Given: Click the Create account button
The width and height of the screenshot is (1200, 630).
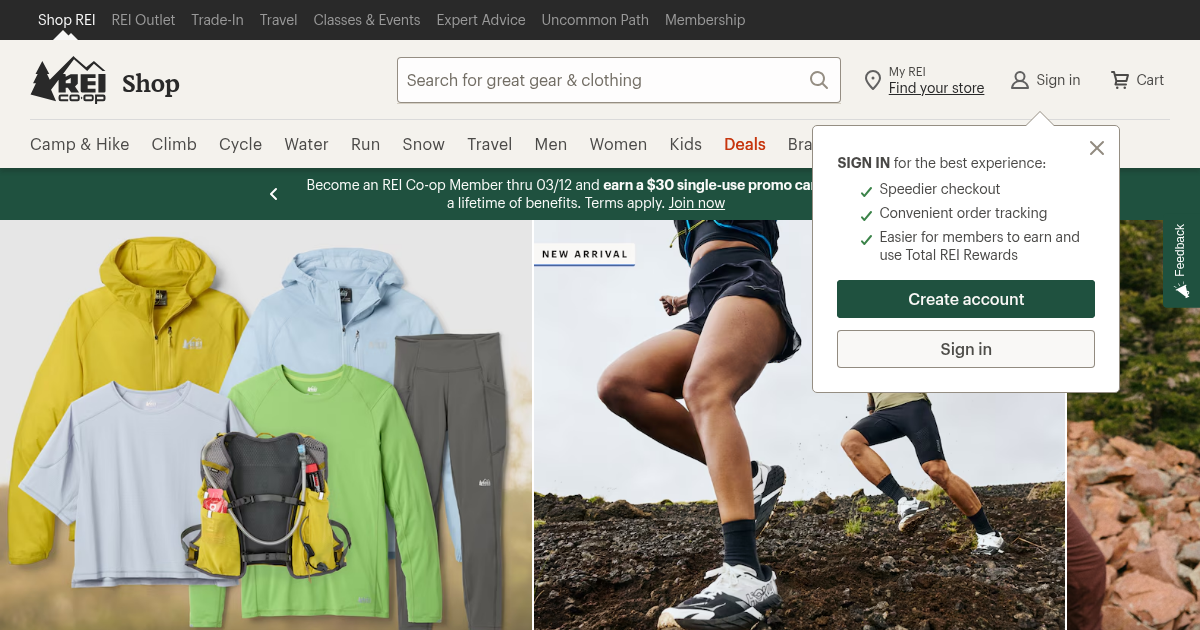Looking at the screenshot, I should pyautogui.click(x=966, y=299).
